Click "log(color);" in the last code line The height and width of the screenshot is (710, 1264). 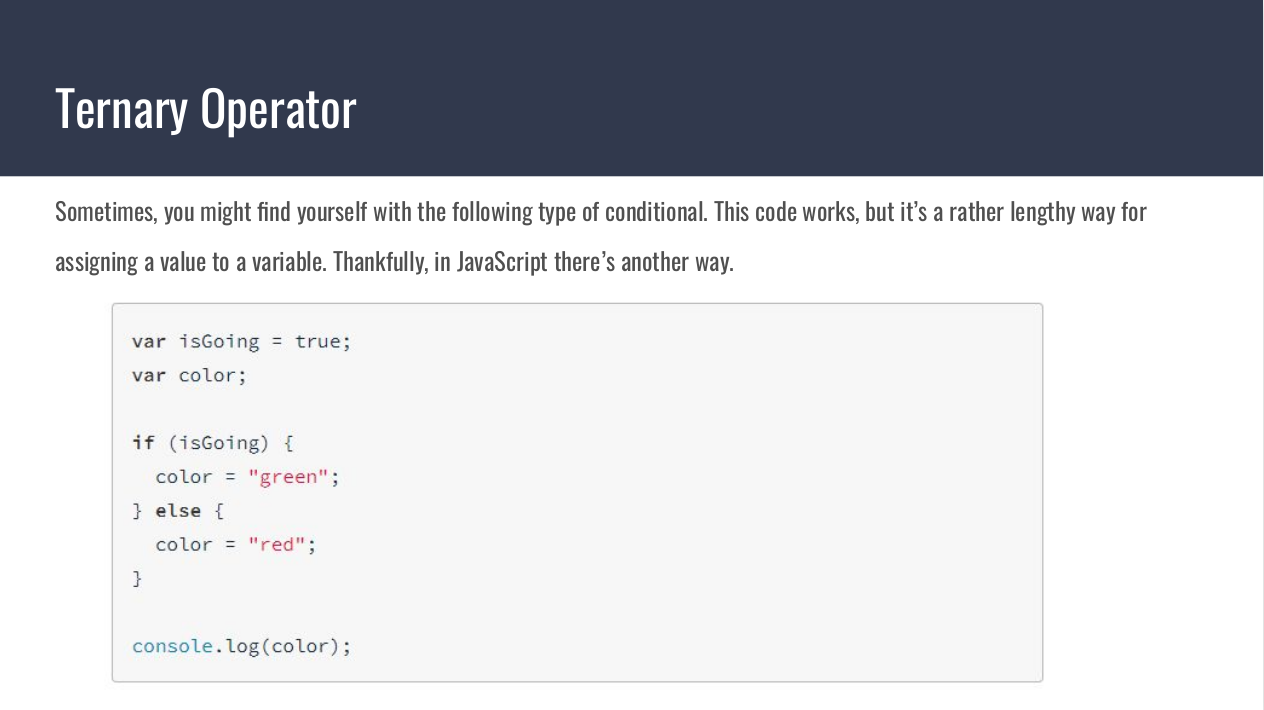(x=288, y=646)
